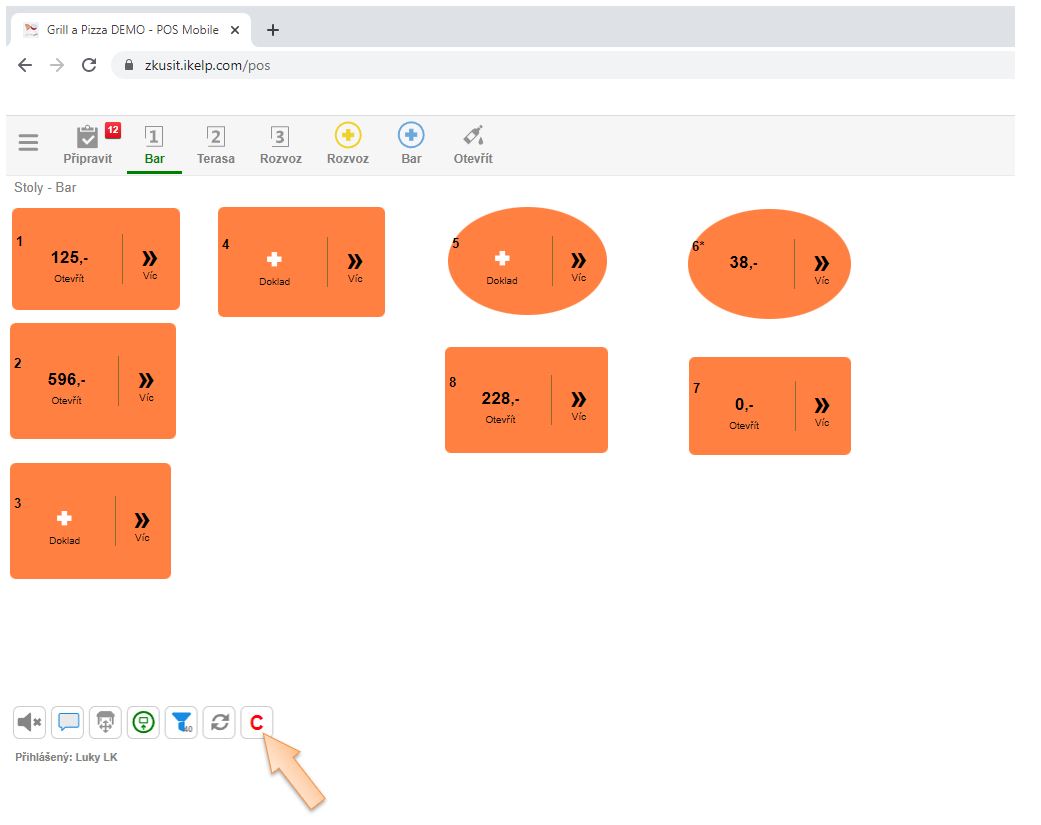Open Připravit orders list with badge

(x=89, y=145)
